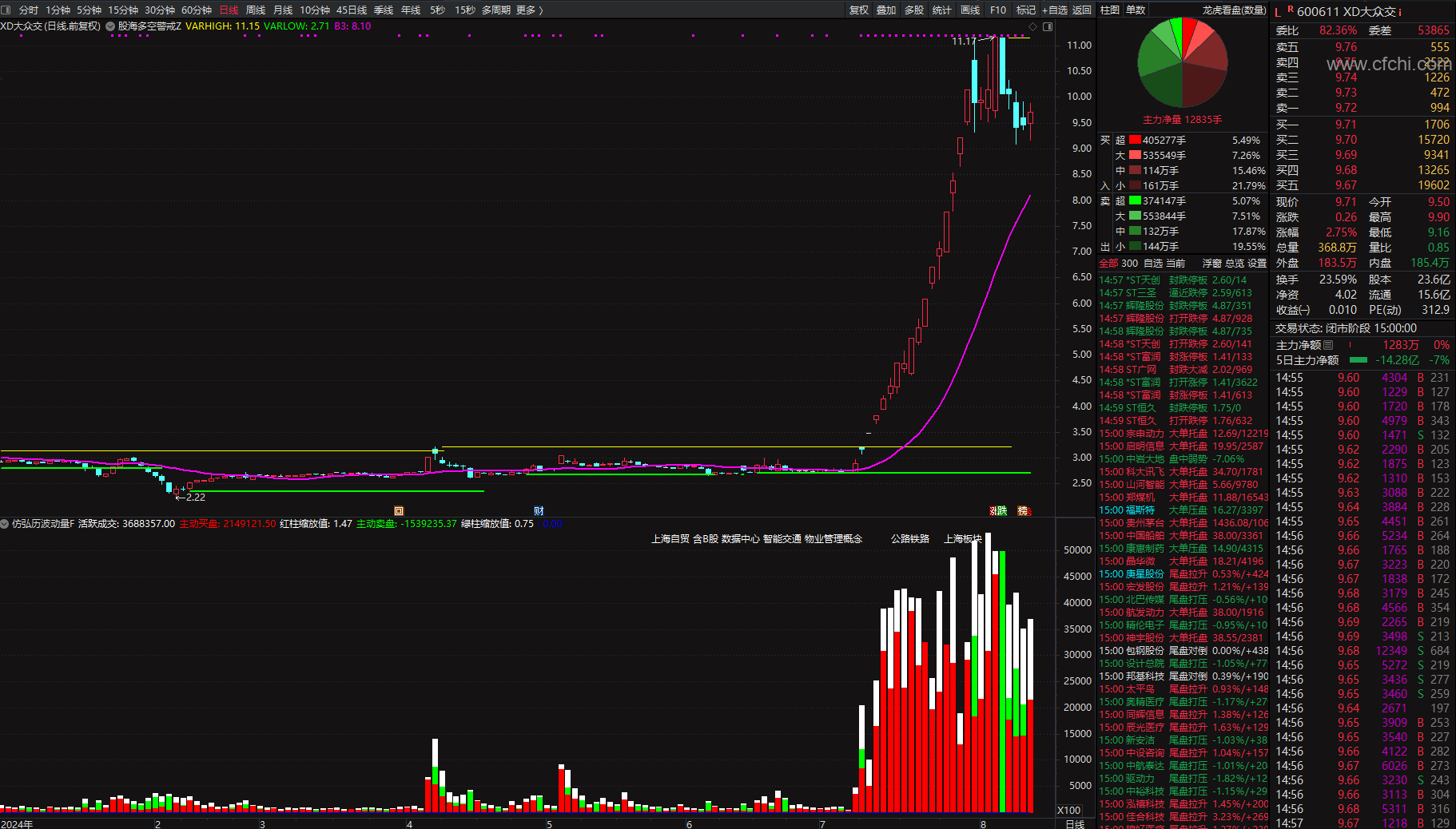Click the 标记 mark button
This screenshot has width=1456, height=829.
1026,10
